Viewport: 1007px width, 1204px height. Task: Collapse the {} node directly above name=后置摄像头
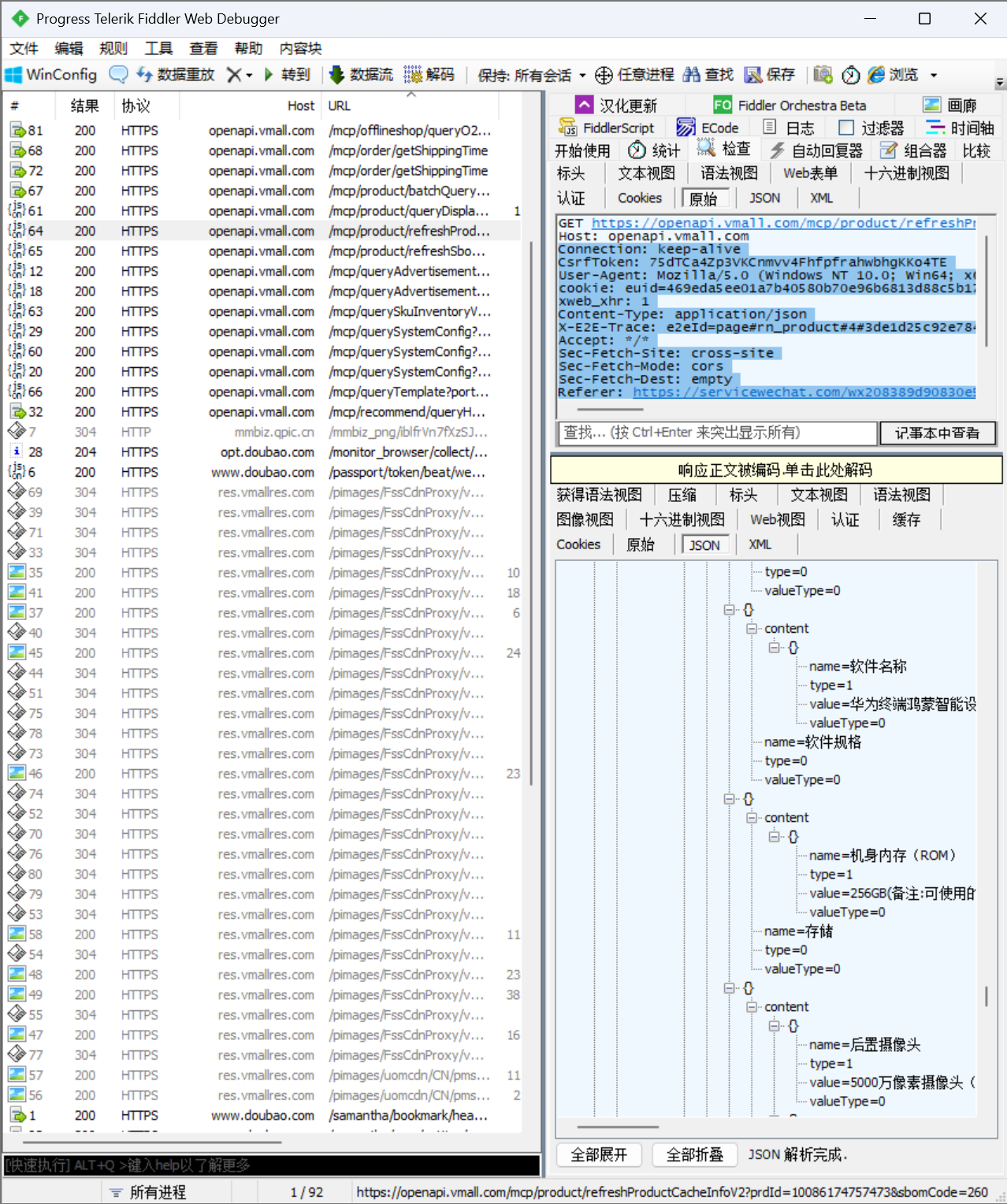click(x=775, y=1026)
